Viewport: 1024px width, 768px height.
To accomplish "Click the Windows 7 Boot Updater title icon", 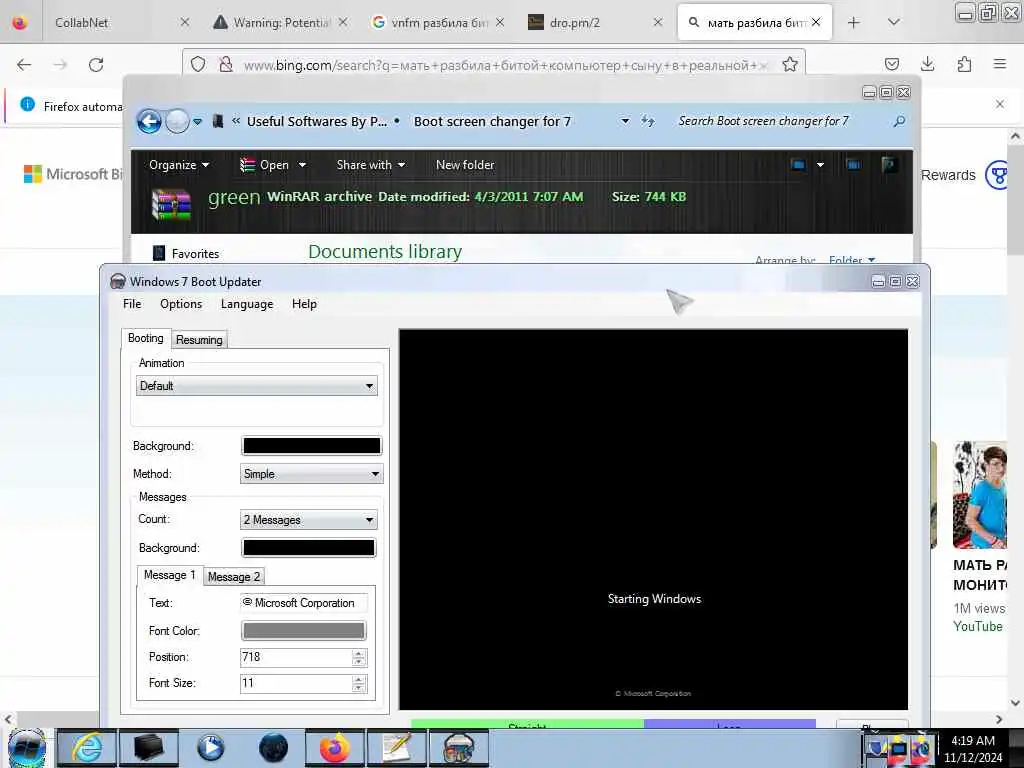I will click(118, 281).
